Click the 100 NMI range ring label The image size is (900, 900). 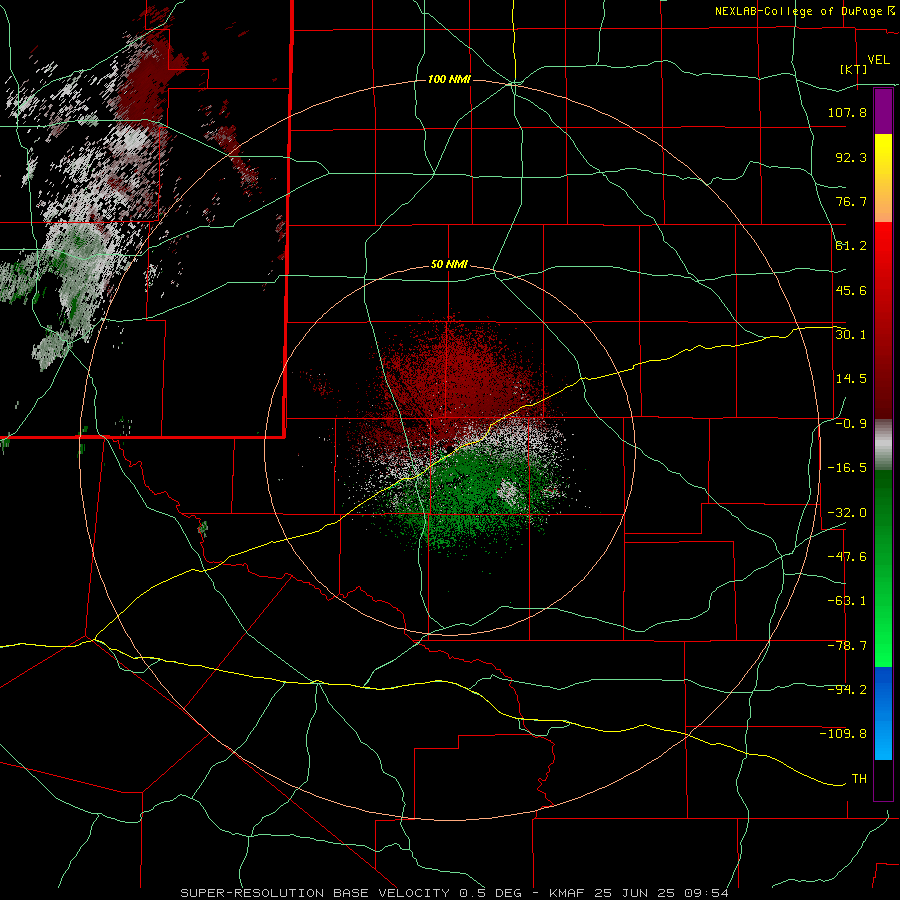click(x=449, y=79)
